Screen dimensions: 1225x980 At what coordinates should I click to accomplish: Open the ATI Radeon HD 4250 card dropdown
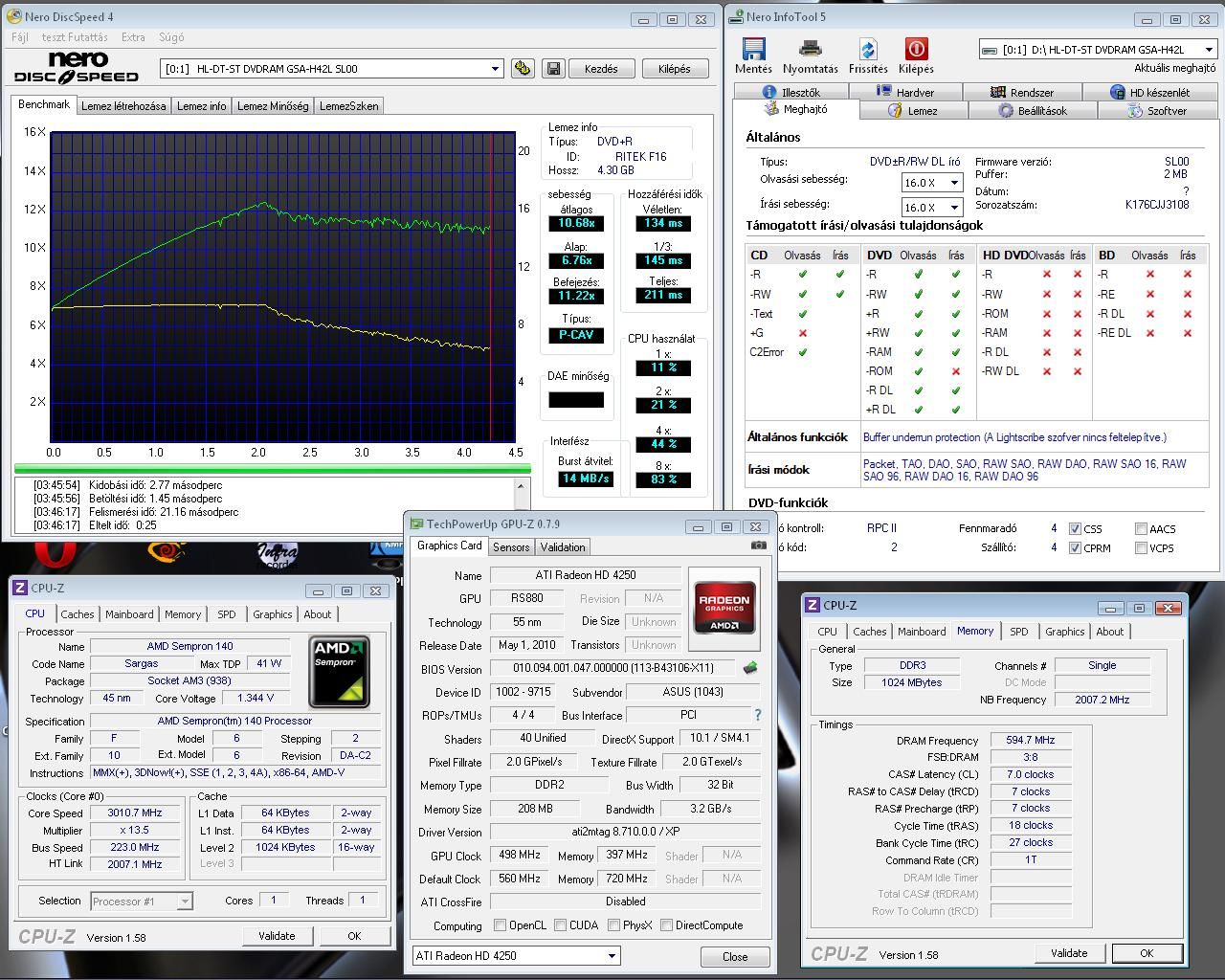(x=612, y=955)
